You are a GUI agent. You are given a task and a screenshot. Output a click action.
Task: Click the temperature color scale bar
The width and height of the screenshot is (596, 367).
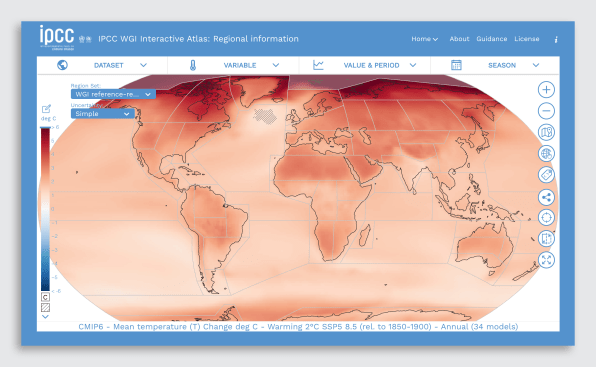click(45, 209)
